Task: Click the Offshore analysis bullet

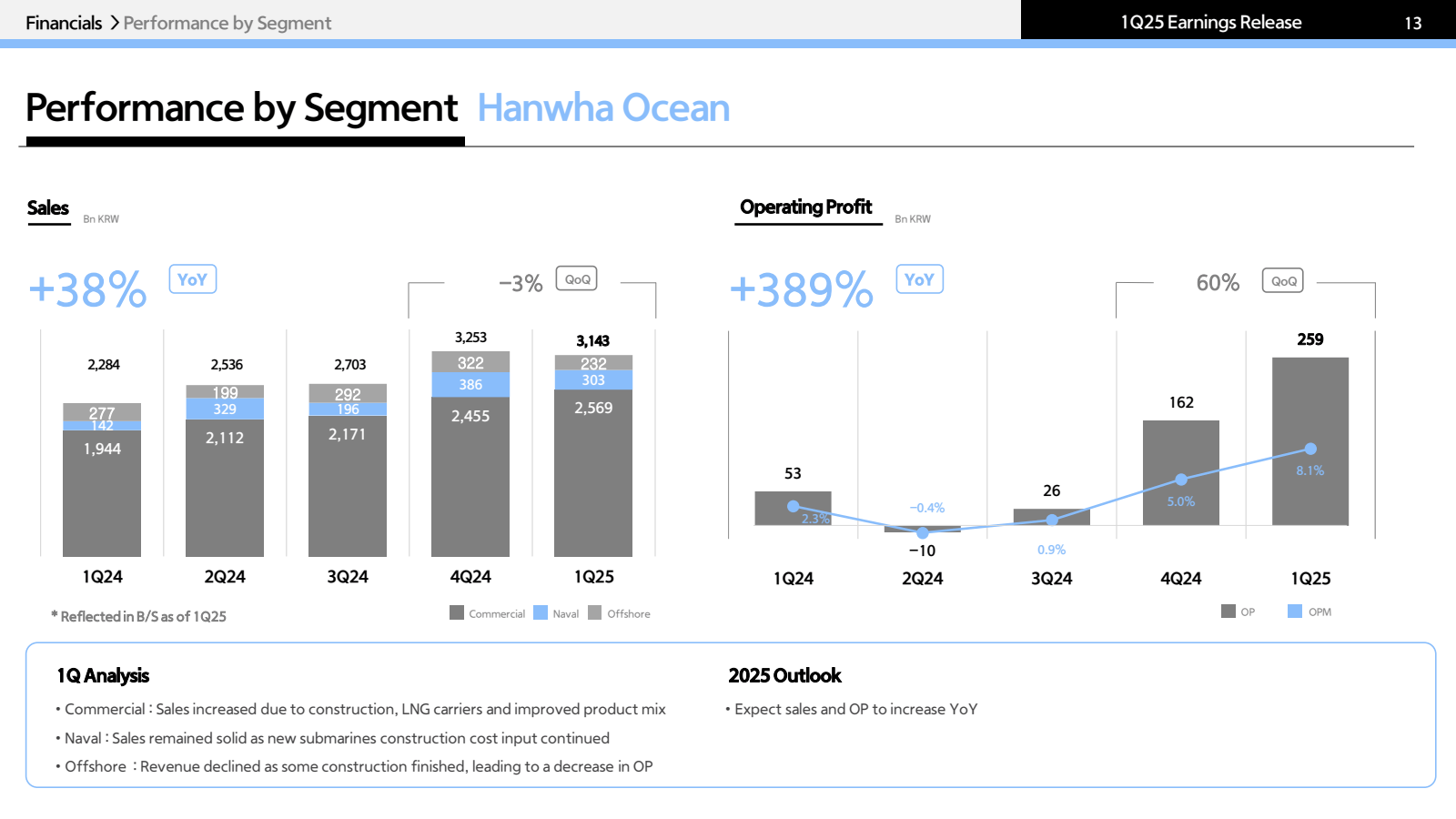Action: [354, 767]
